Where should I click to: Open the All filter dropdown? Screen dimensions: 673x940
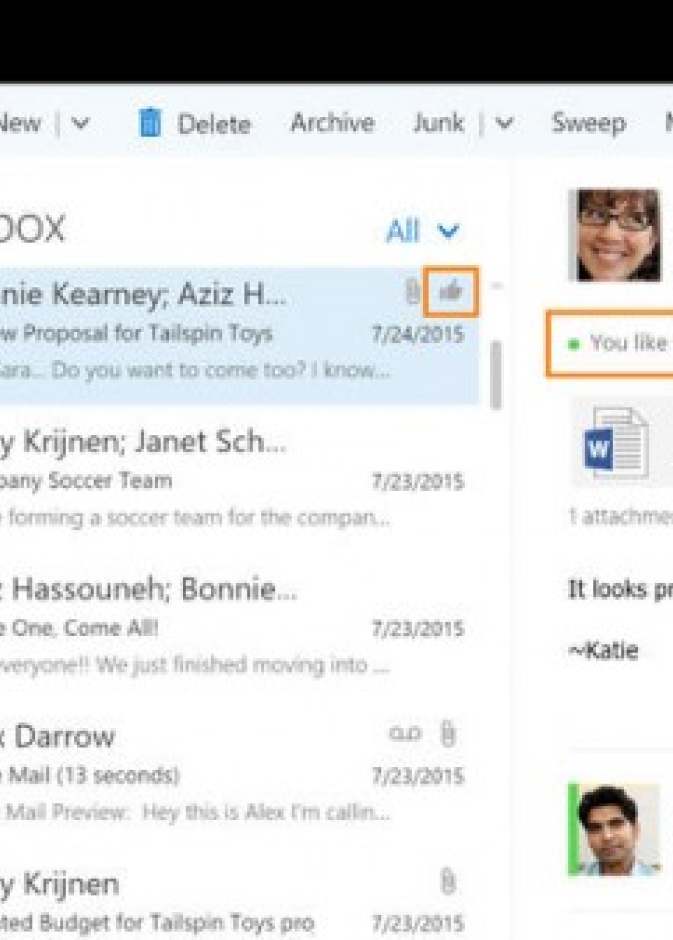(x=423, y=231)
